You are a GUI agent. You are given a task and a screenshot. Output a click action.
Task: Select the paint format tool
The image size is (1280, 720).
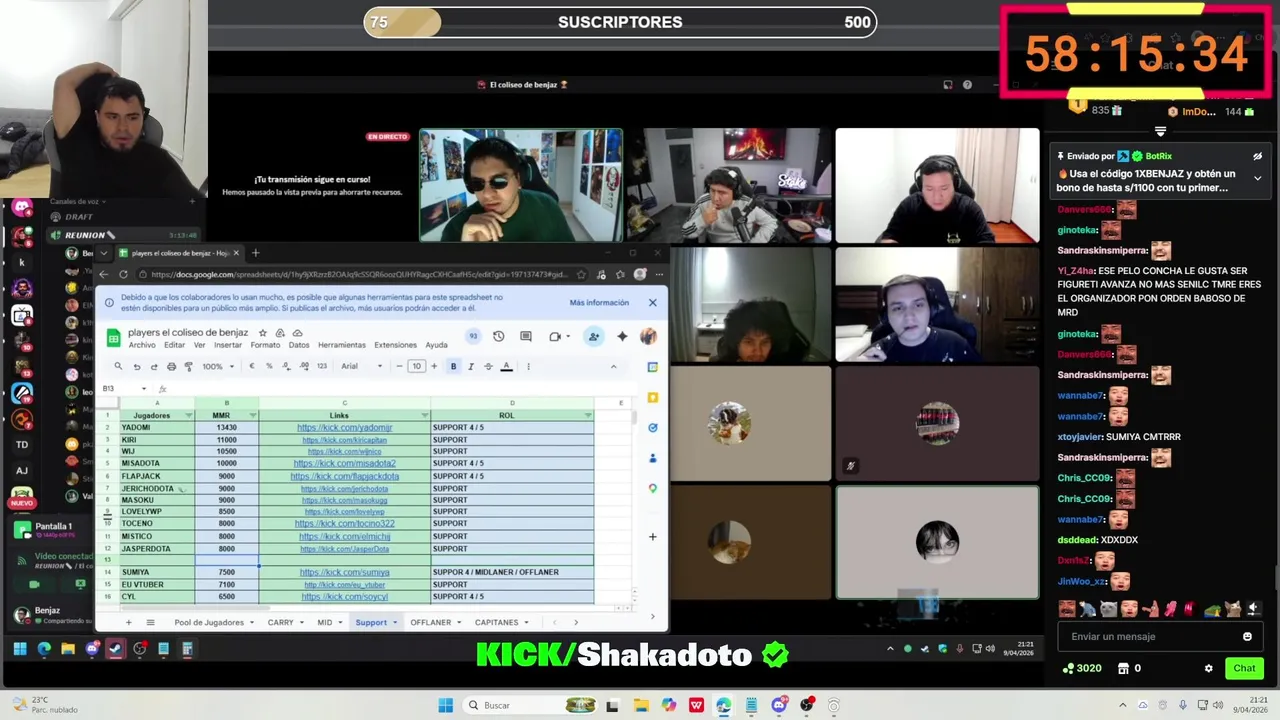(188, 366)
